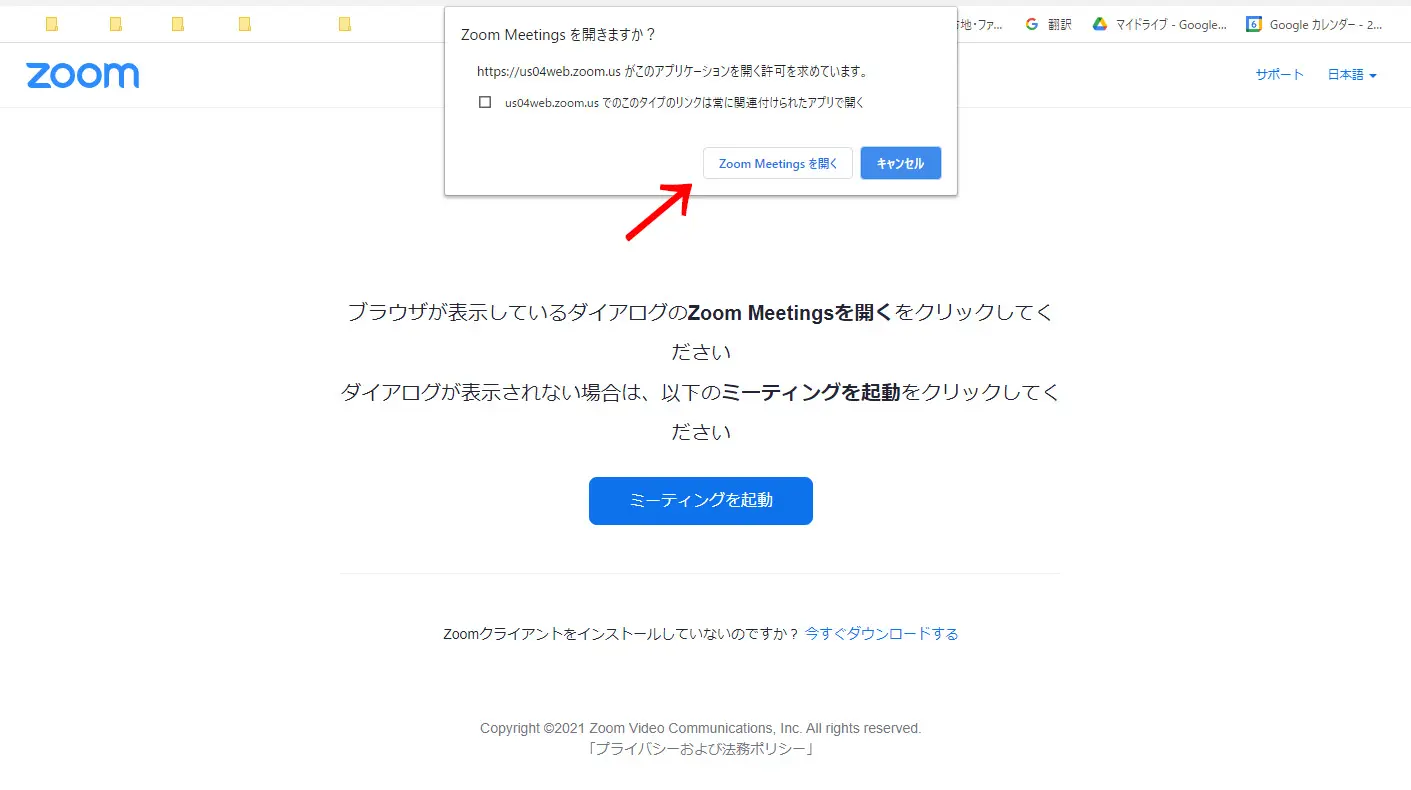
Task: Expand the 日本語 language dropdown
Action: coord(1352,75)
